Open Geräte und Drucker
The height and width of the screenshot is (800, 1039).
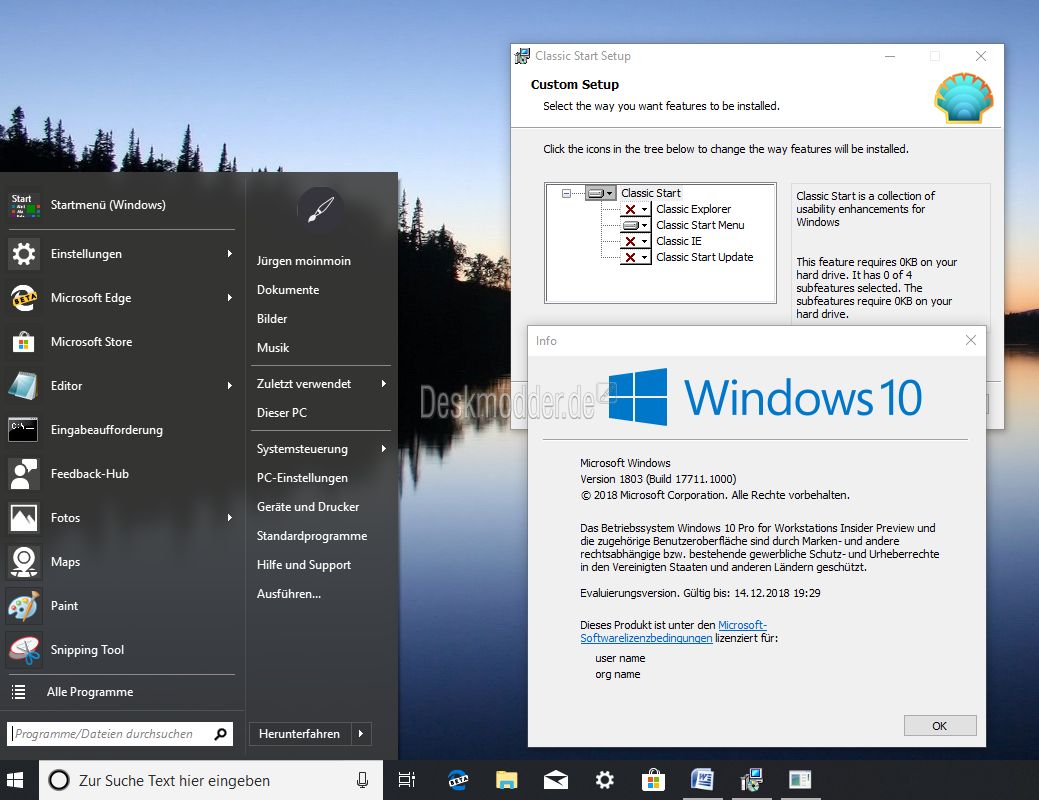(x=307, y=507)
